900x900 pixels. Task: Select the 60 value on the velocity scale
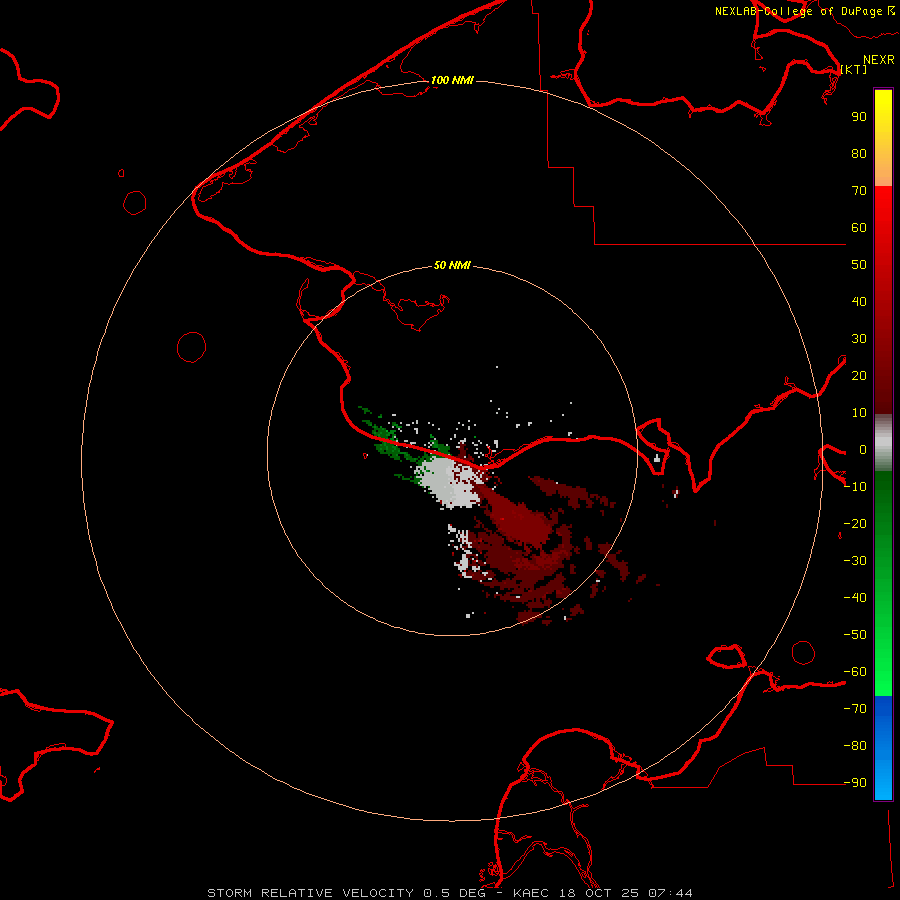(x=859, y=228)
